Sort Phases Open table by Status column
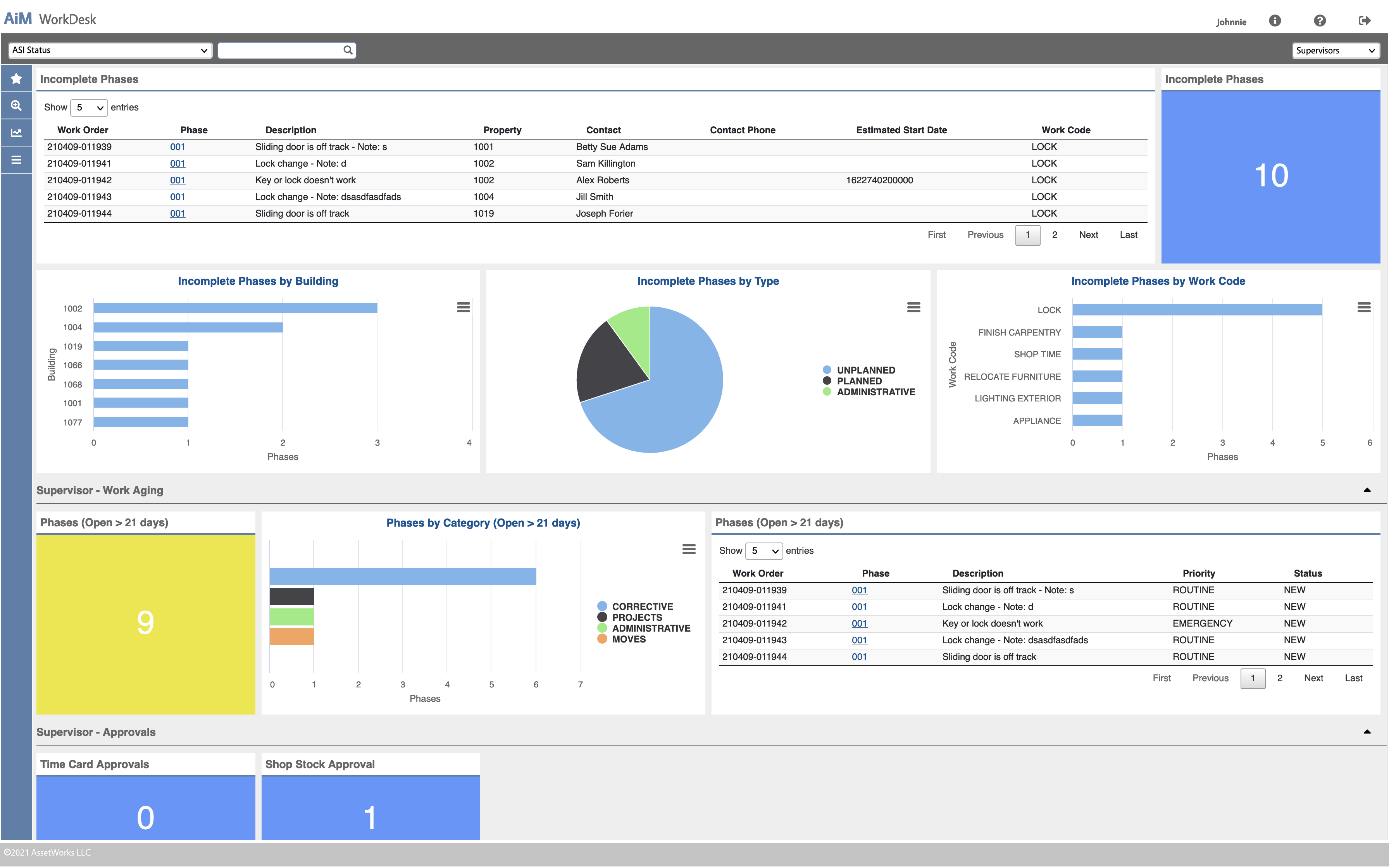 [x=1308, y=573]
